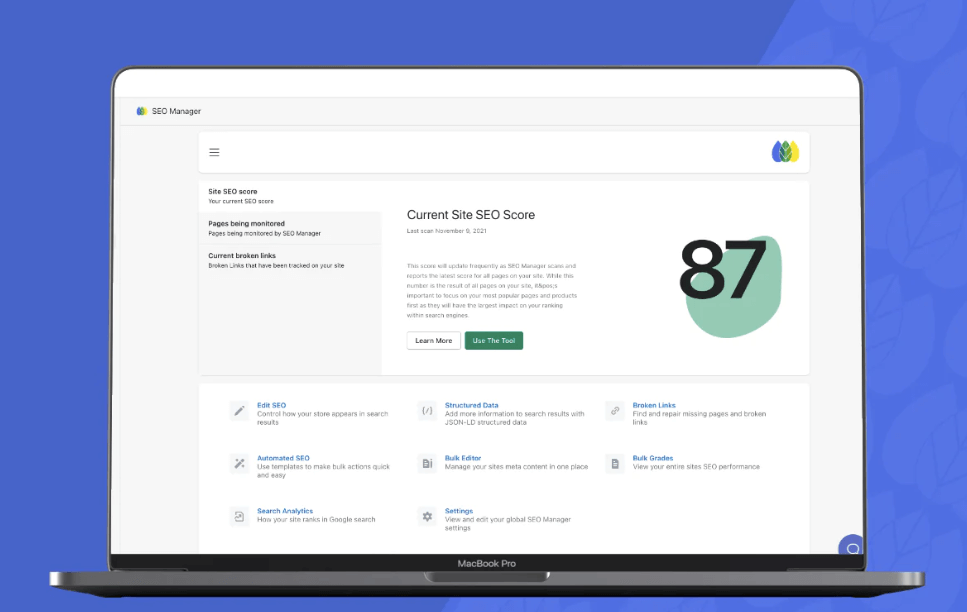Click "View and edit your global SEO Manager" text
Screen dimensions: 967x612
pos(508,524)
